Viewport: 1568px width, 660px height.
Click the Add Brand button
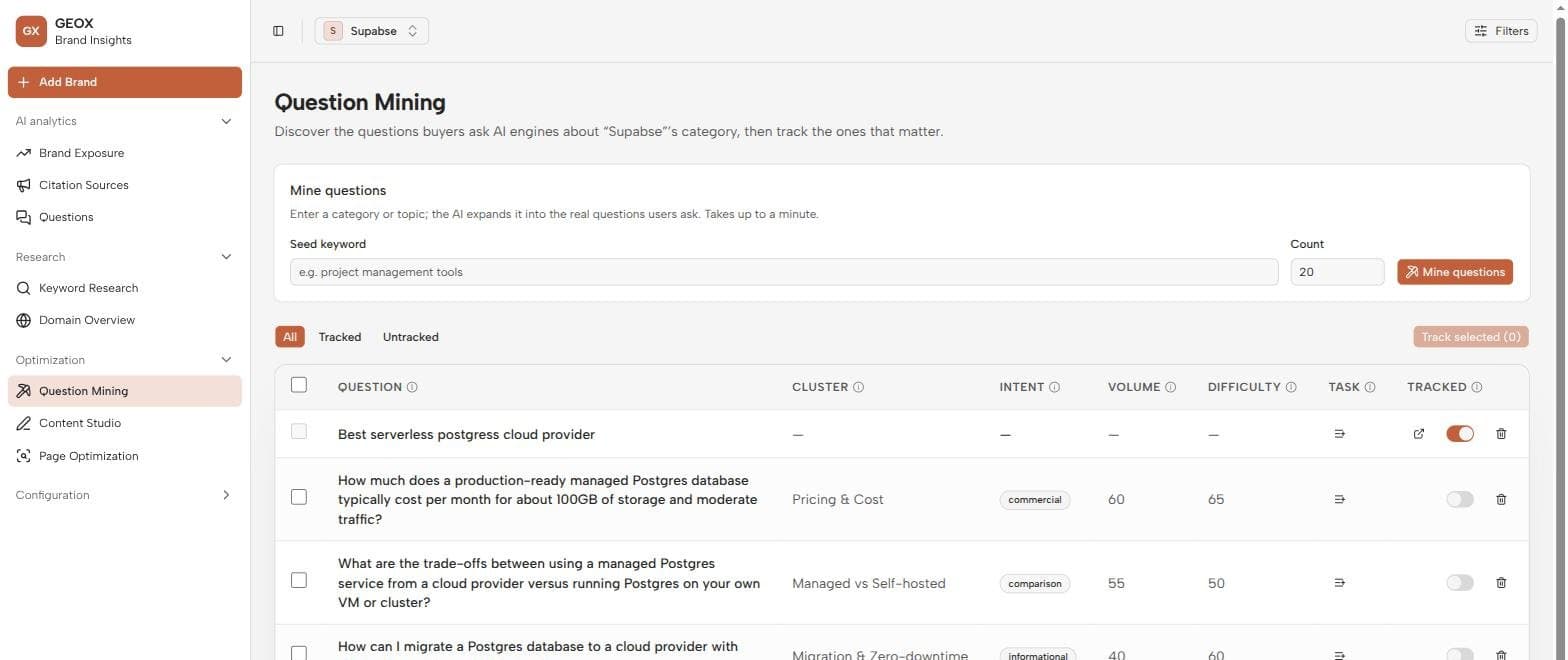(125, 82)
